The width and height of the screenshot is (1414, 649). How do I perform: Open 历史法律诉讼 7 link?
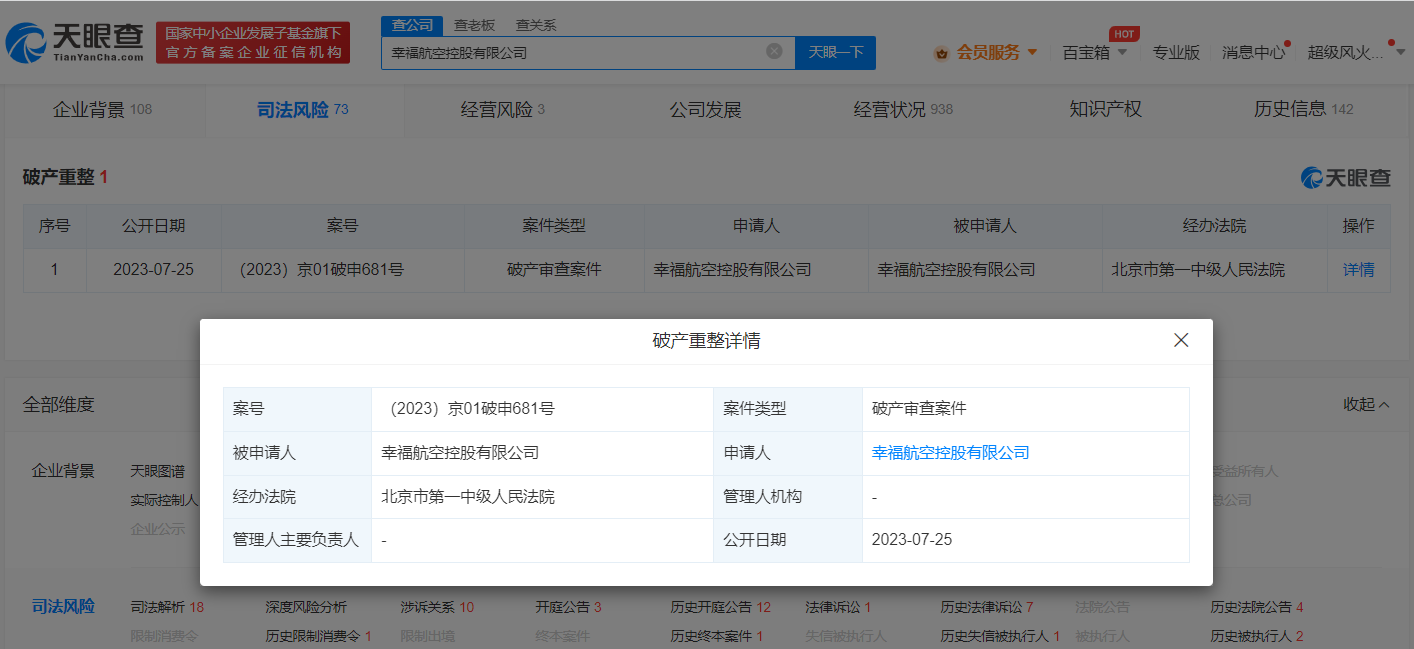tap(987, 607)
